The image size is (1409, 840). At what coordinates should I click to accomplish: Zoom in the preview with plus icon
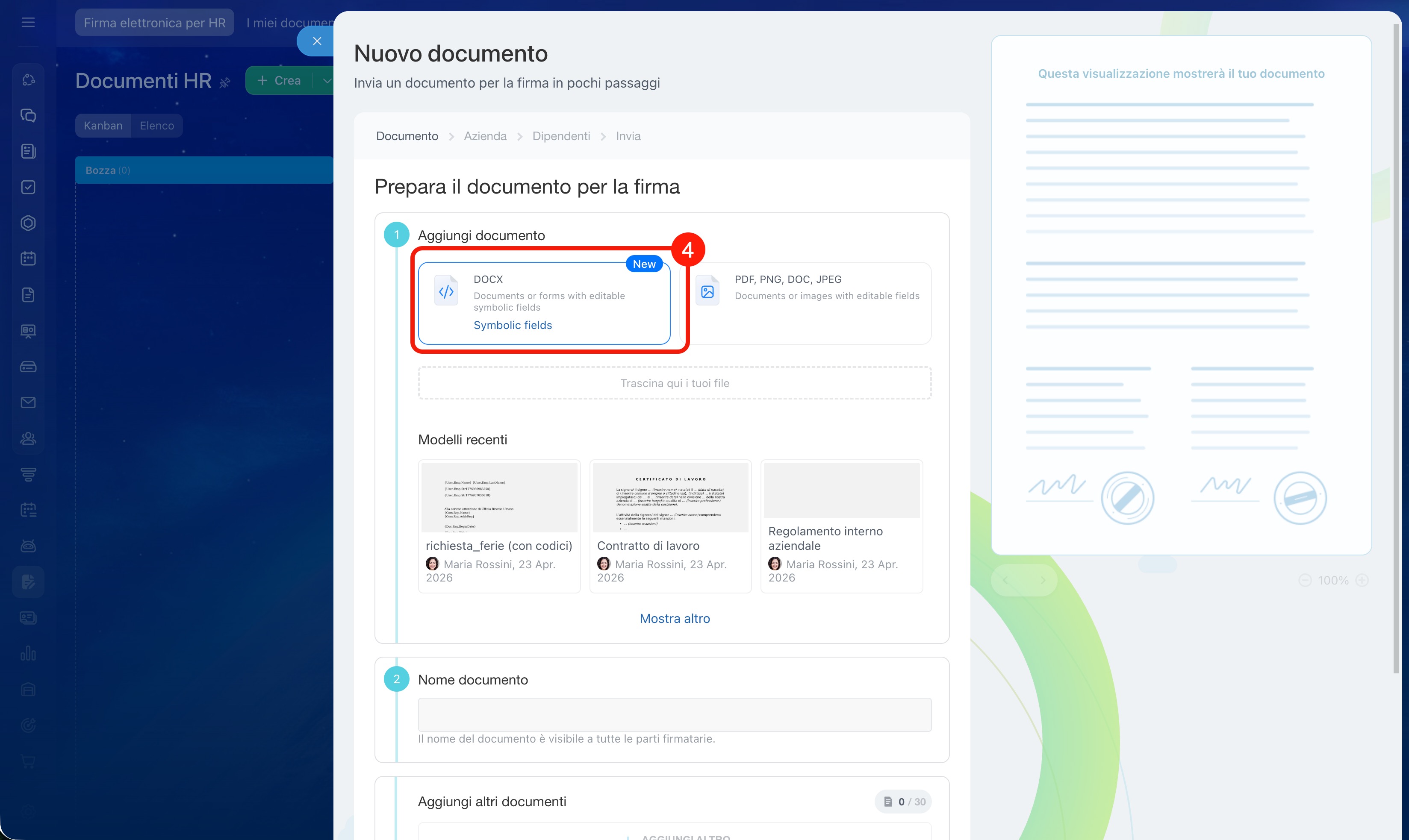pyautogui.click(x=1362, y=580)
